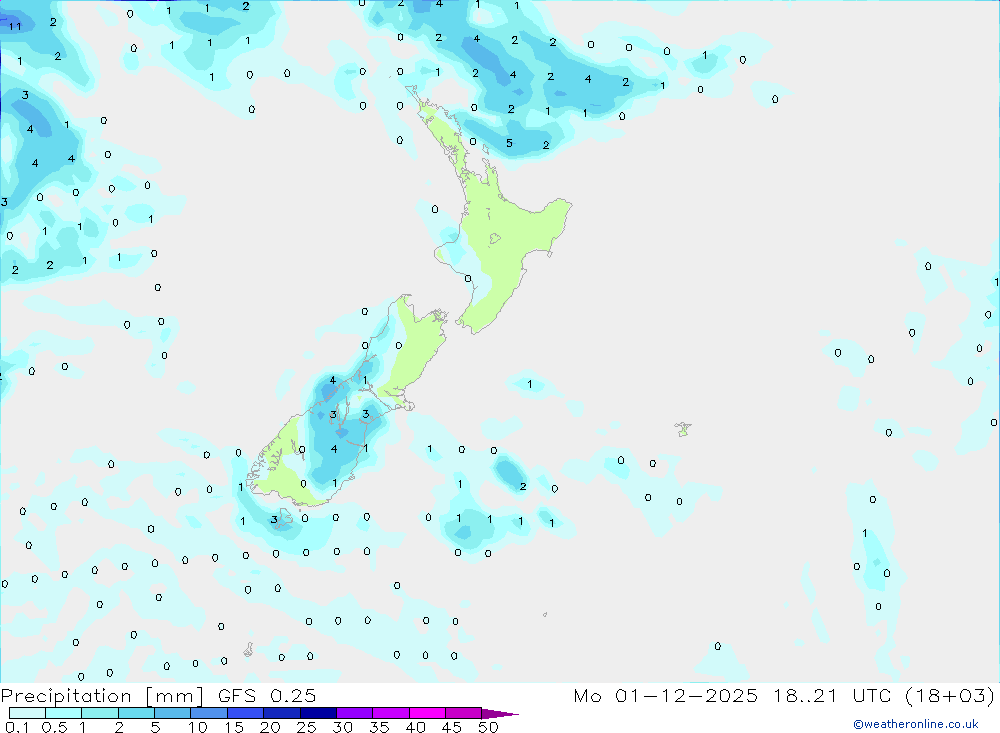
Task: Click the legend label '35'
Action: [x=379, y=727]
